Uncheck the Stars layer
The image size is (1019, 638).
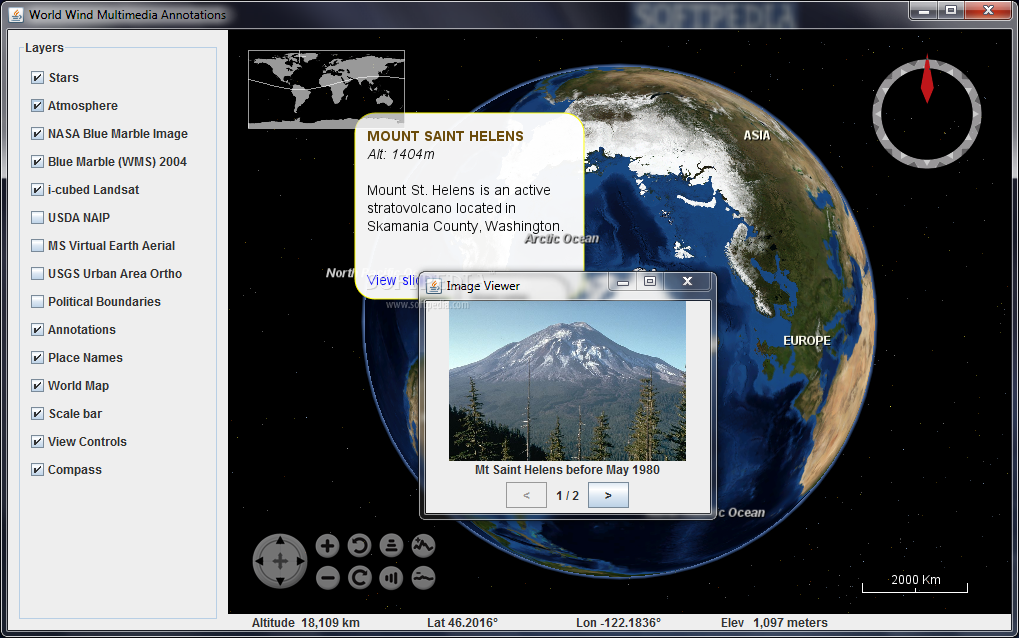tap(37, 78)
